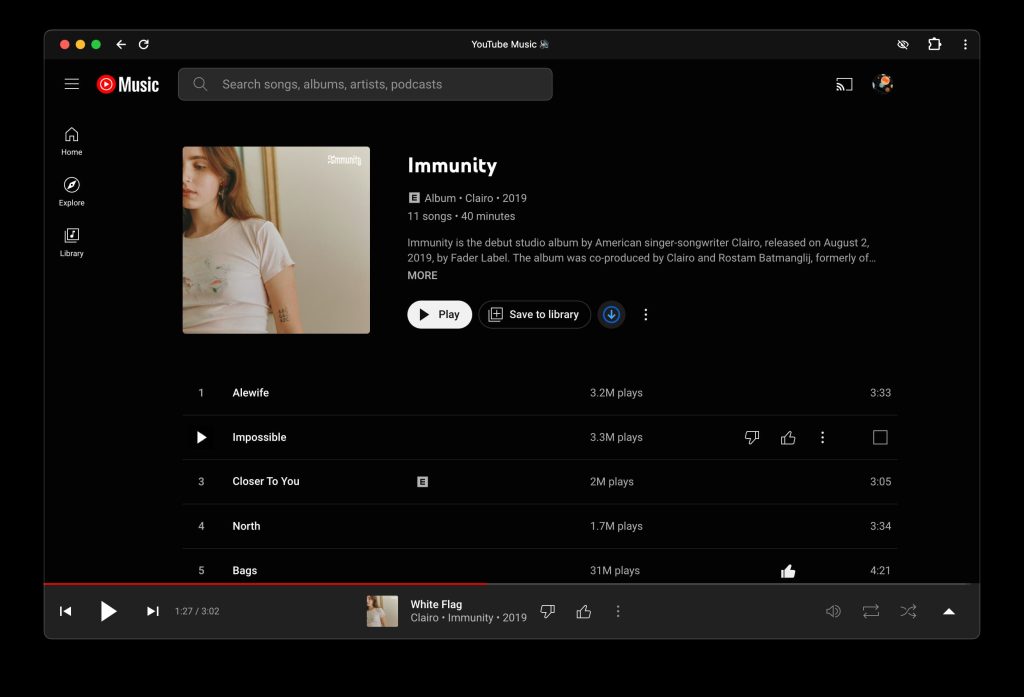Open Library in the sidebar
This screenshot has height=697, width=1024.
click(x=72, y=242)
